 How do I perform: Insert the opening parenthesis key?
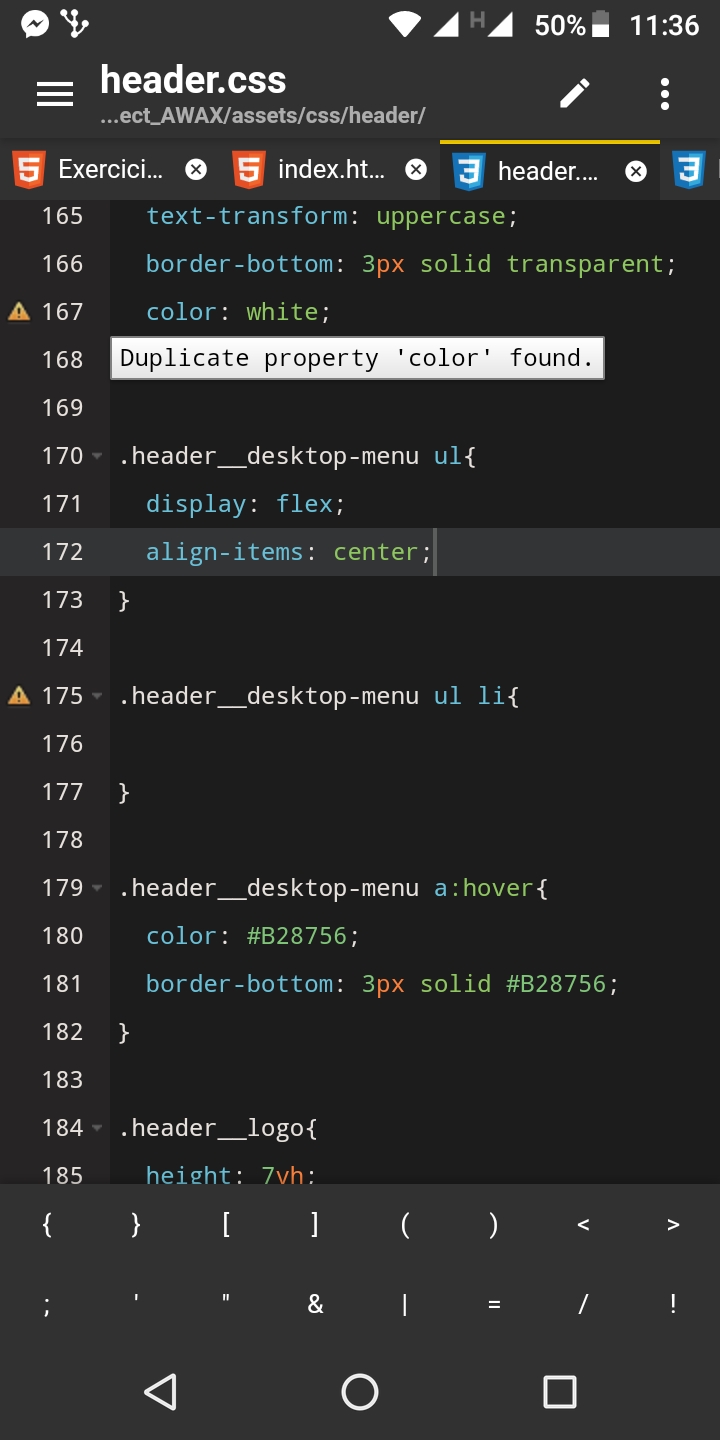click(x=405, y=1224)
